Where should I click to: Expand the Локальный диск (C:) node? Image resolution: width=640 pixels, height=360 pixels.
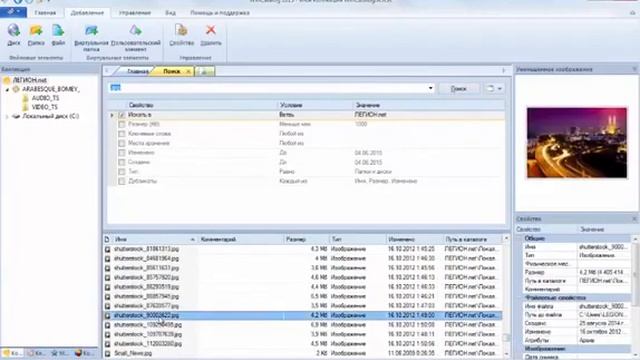tap(7, 117)
